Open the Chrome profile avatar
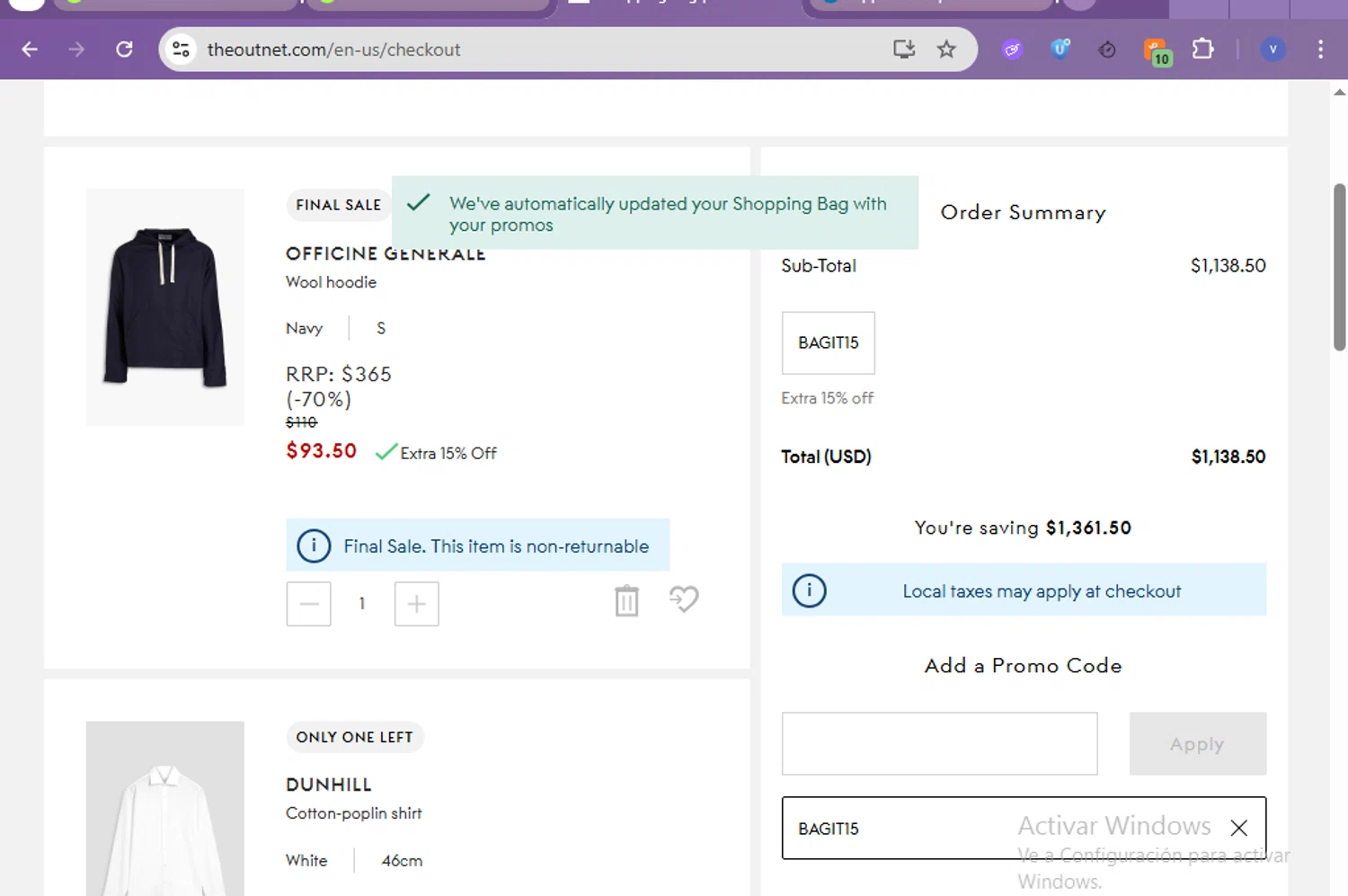Viewport: 1348px width, 896px height. coord(1273,49)
